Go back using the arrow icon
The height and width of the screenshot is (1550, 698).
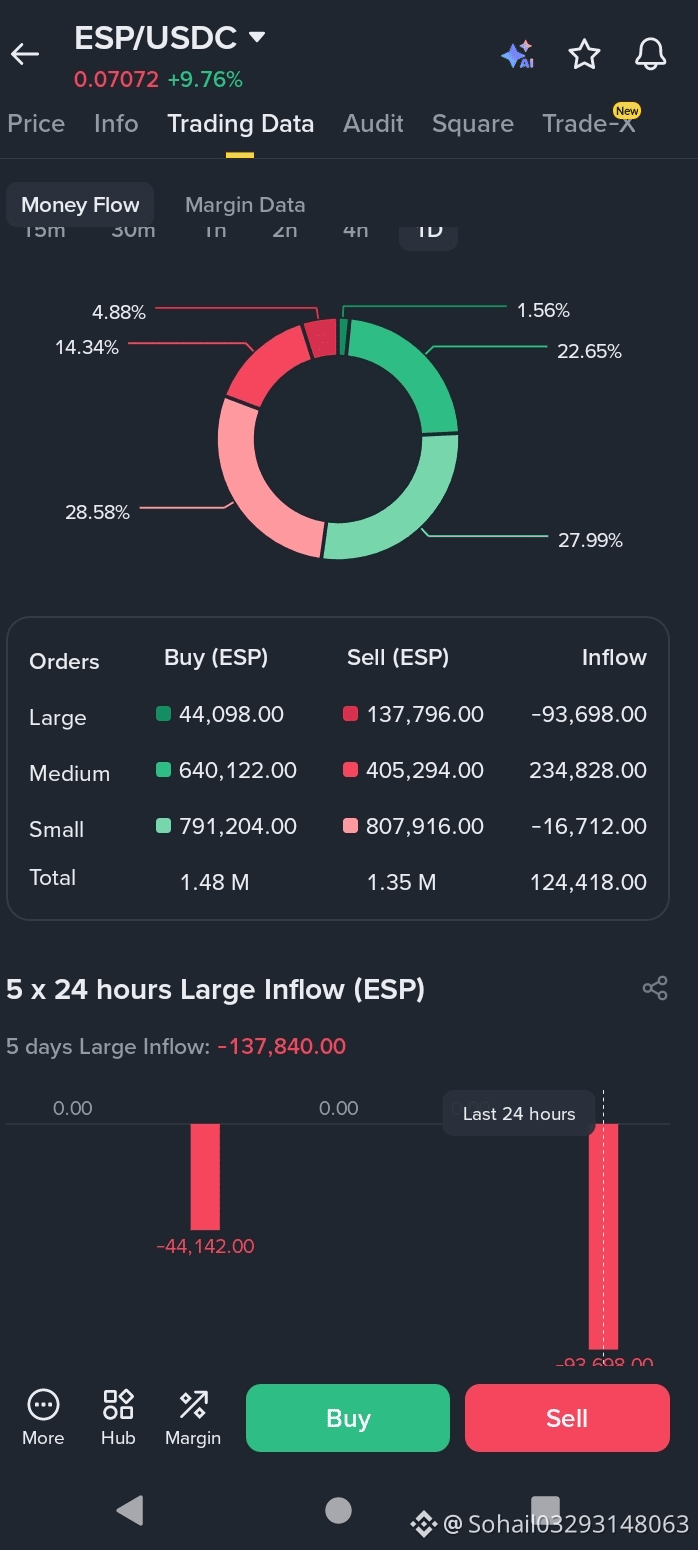pyautogui.click(x=25, y=54)
